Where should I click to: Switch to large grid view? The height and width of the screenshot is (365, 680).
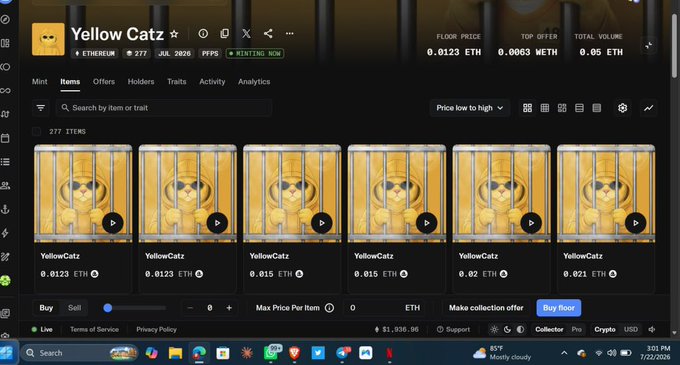(527, 108)
